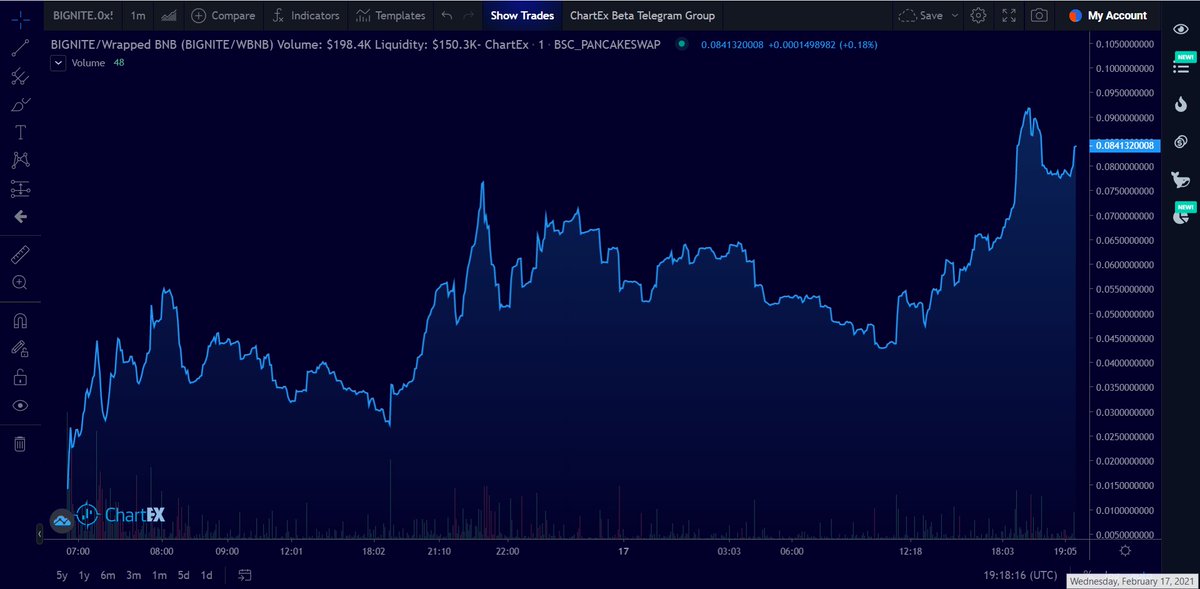Open the whale tracker panel
Screen dimensions: 1200x589
(x=1180, y=180)
